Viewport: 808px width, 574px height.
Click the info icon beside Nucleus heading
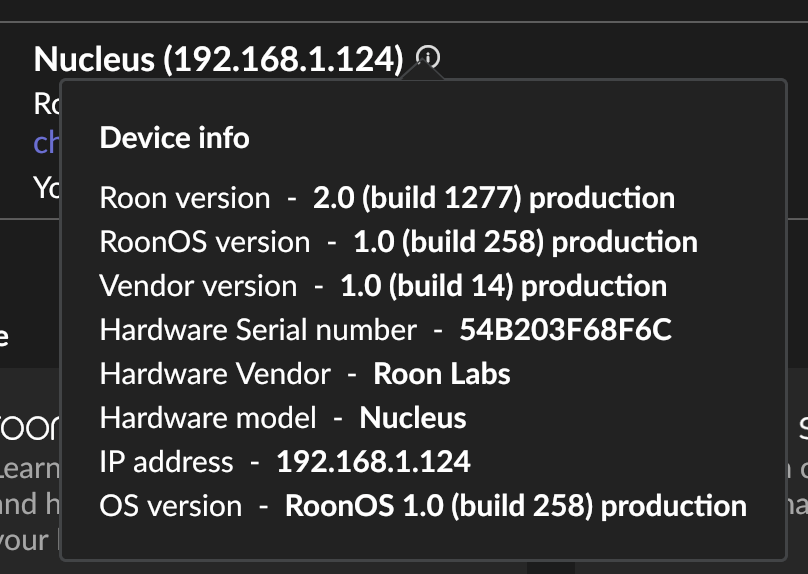point(428,58)
